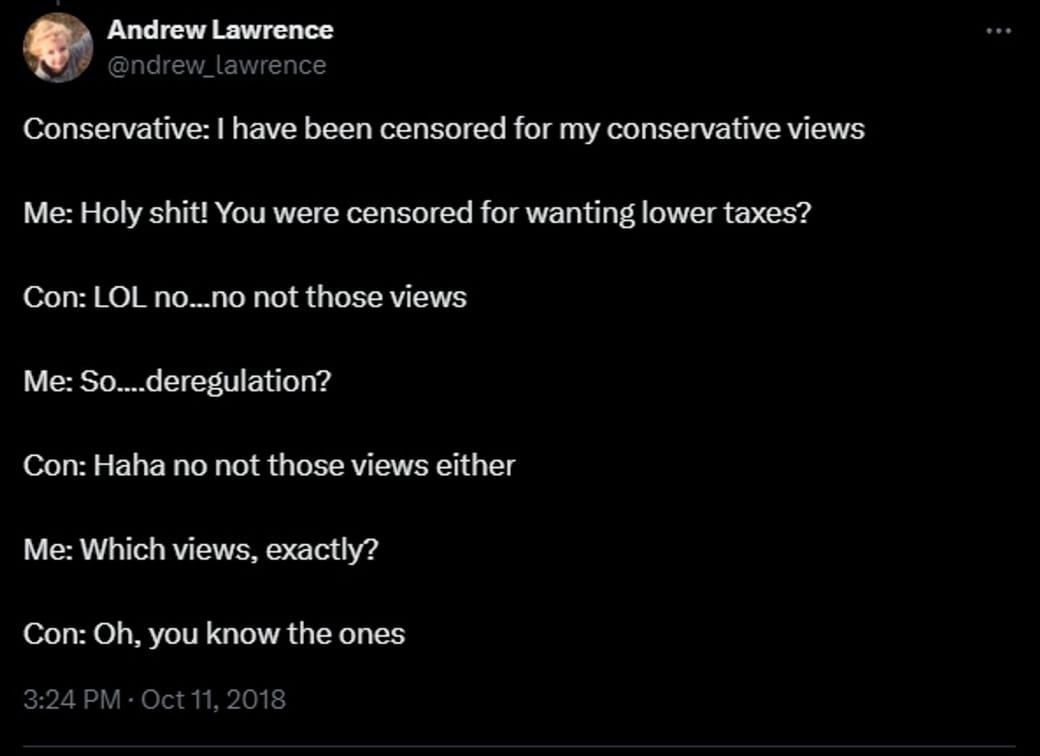Click the 'LOL no...no not those views' line

[245, 297]
